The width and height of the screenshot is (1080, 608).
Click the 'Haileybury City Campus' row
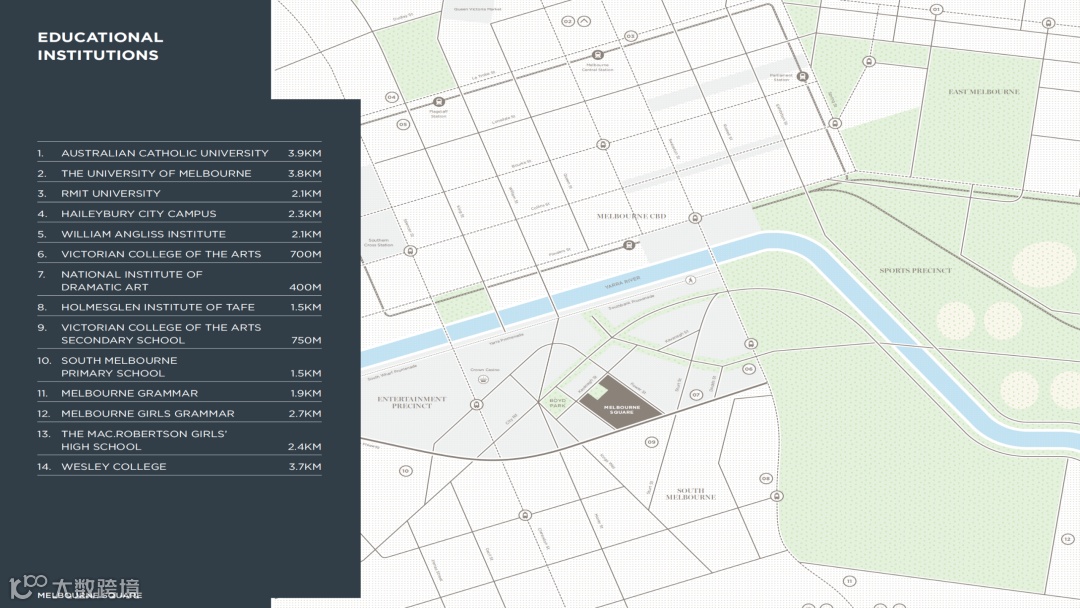click(179, 213)
